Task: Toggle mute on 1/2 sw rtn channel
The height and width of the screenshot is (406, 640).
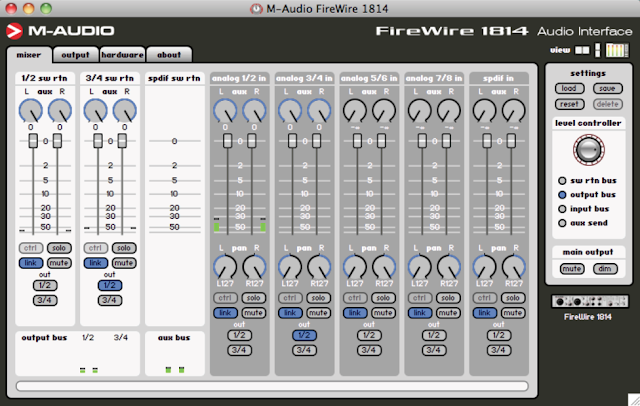Action: coord(59,263)
